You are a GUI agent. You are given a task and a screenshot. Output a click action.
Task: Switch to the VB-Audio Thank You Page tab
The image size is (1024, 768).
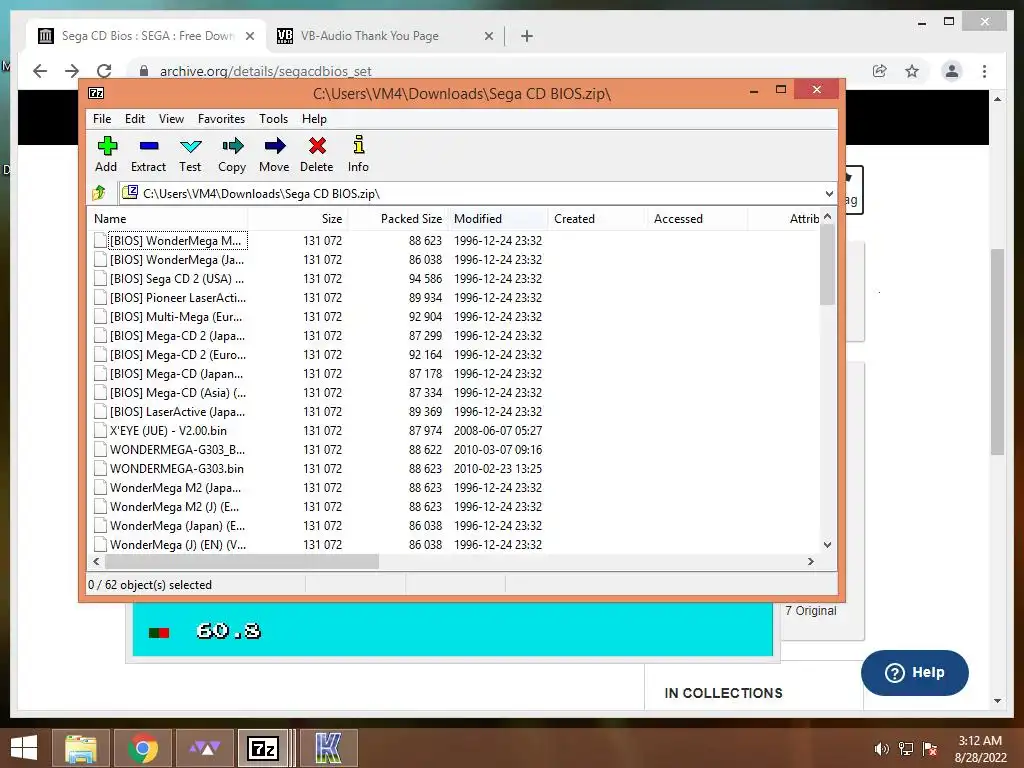point(386,36)
